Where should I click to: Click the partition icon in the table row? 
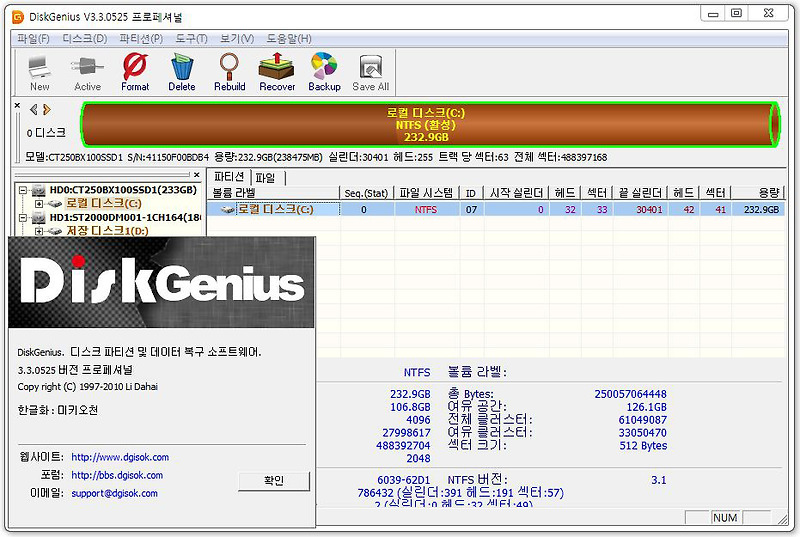pos(228,210)
